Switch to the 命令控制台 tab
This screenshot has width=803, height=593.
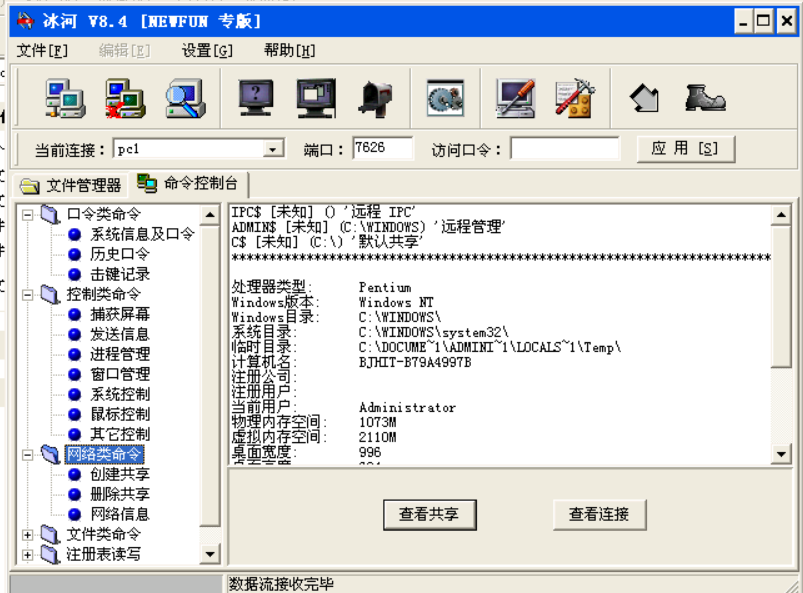click(x=189, y=184)
